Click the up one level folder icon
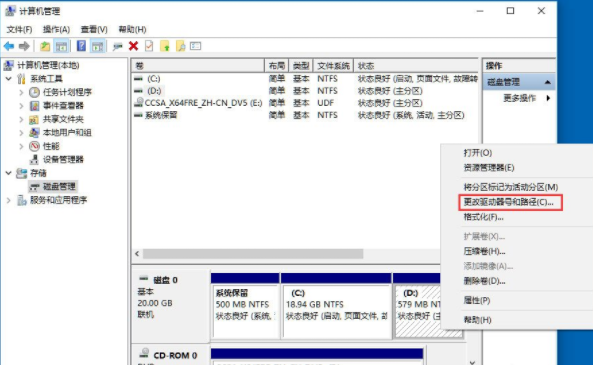 (x=45, y=46)
